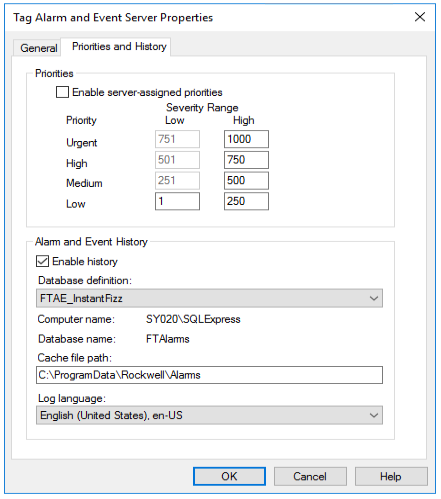Click the High priority low severity field 501

tap(177, 160)
